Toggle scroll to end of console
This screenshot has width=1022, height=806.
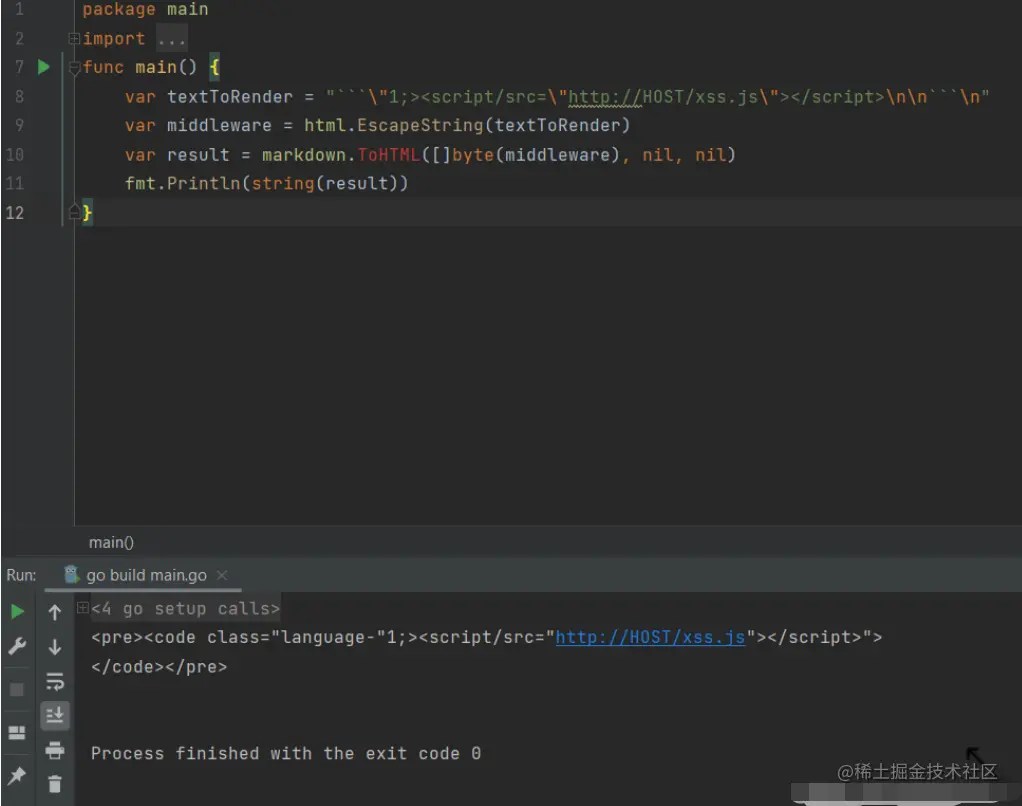(x=55, y=715)
